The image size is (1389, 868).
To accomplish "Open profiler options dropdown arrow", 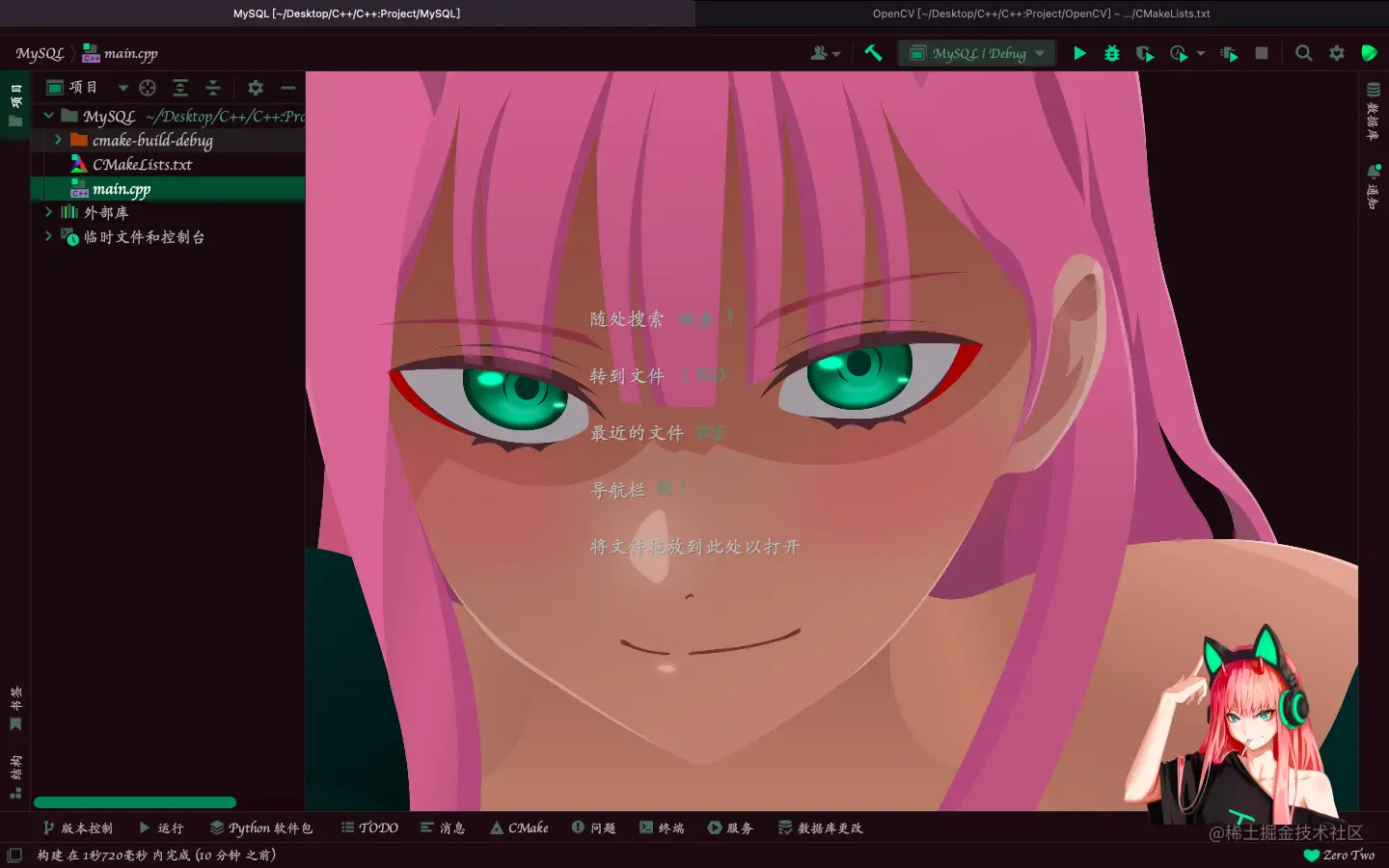I will (x=1201, y=54).
